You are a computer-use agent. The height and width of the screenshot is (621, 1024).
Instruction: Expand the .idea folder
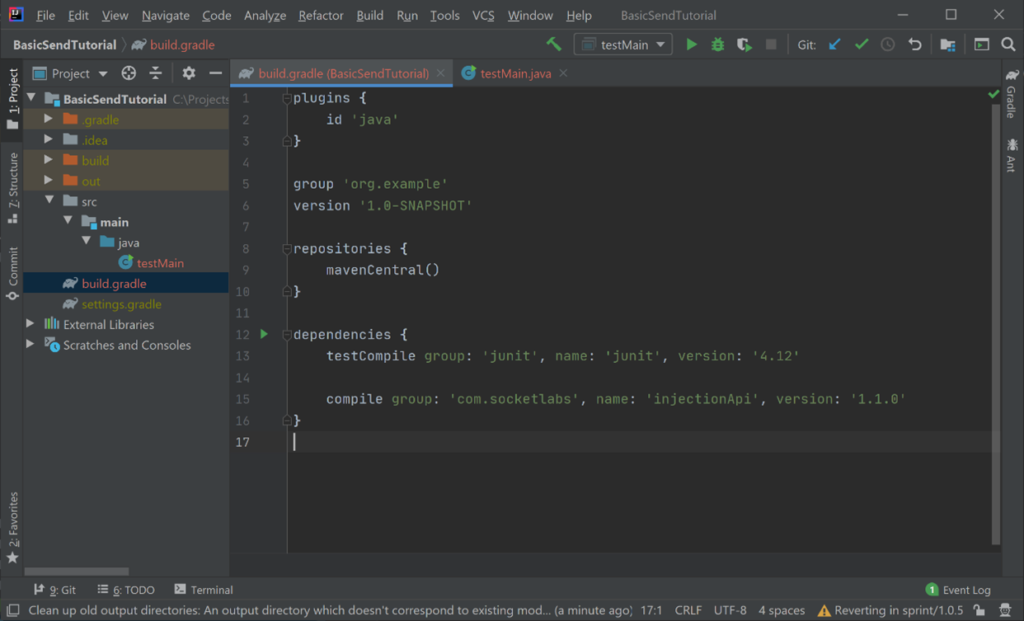pyautogui.click(x=48, y=139)
